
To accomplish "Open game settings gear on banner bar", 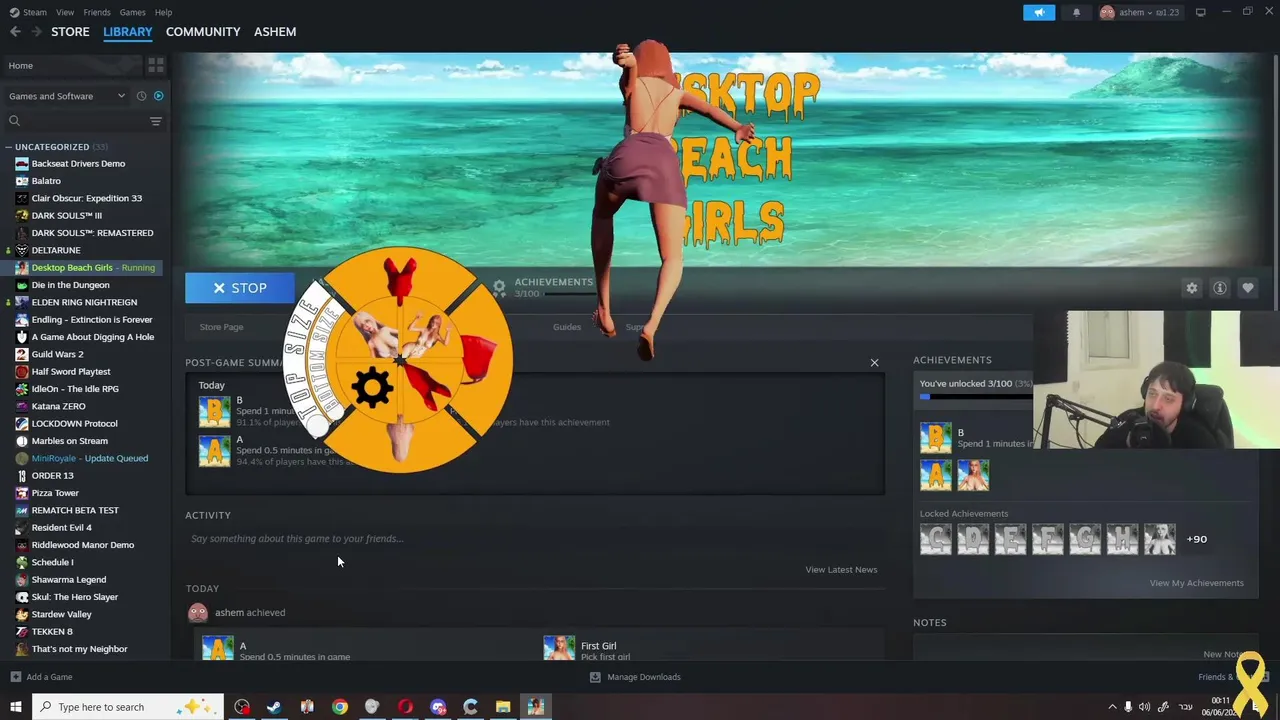I will pos(1192,288).
